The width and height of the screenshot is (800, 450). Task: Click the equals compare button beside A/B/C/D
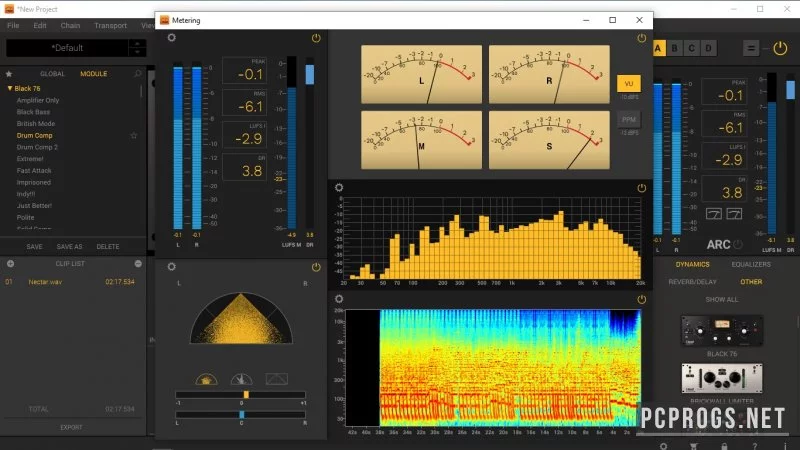coord(751,48)
